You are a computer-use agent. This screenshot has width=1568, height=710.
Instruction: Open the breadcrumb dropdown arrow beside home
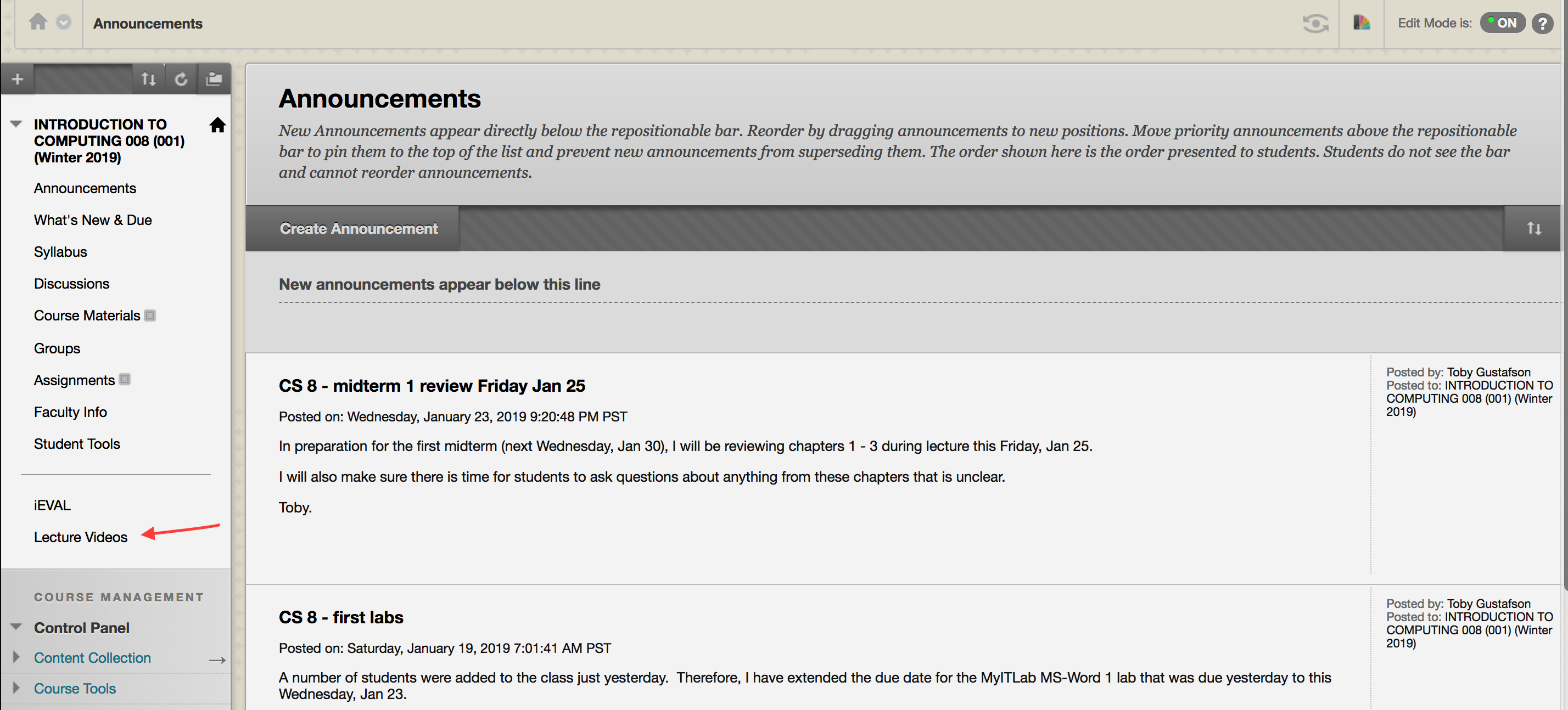click(x=64, y=22)
